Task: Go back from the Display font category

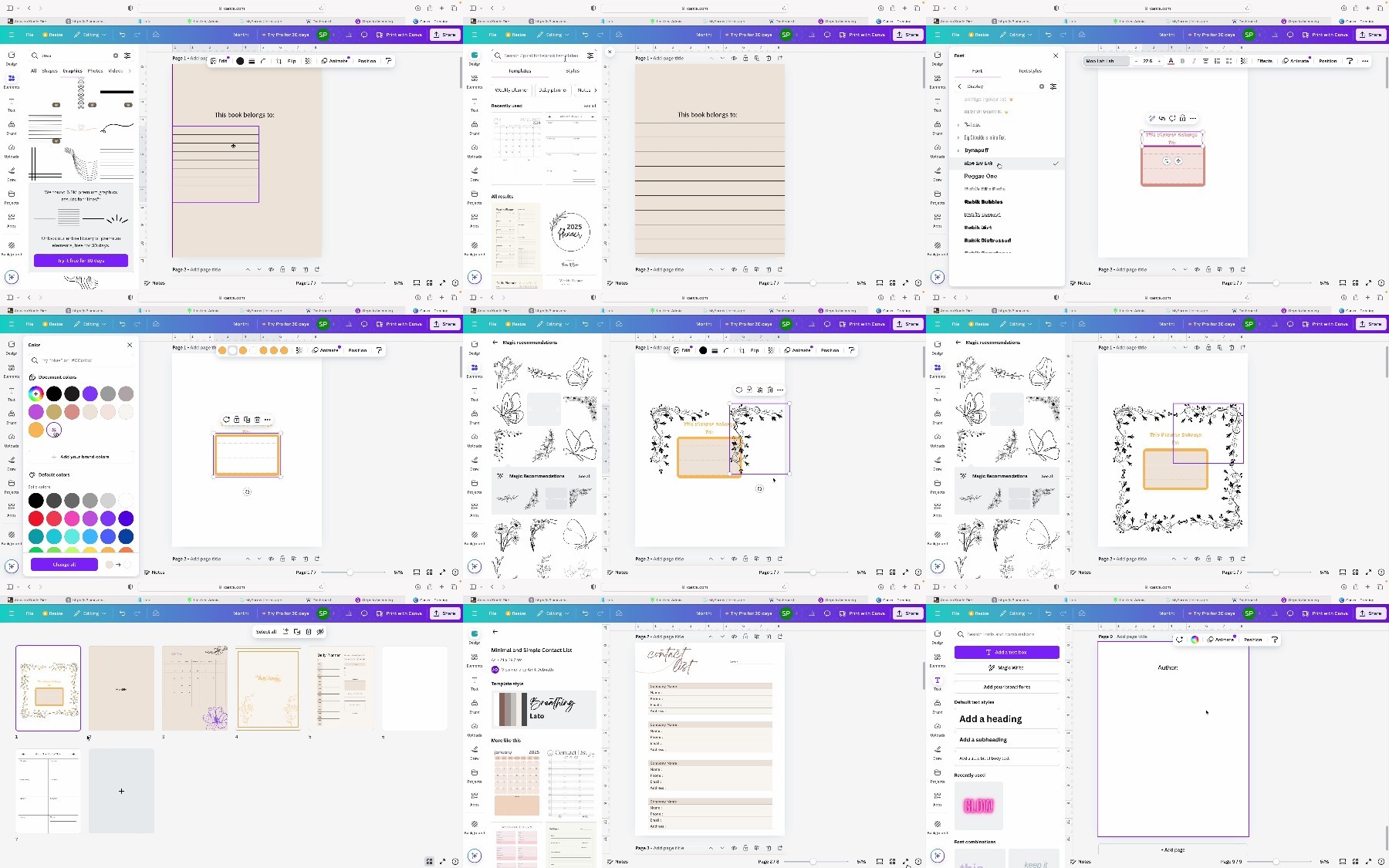Action: [959, 86]
